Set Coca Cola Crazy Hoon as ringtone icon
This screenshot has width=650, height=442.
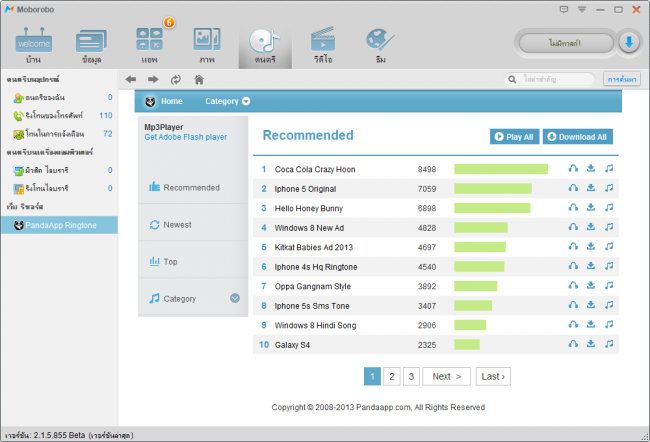point(609,168)
